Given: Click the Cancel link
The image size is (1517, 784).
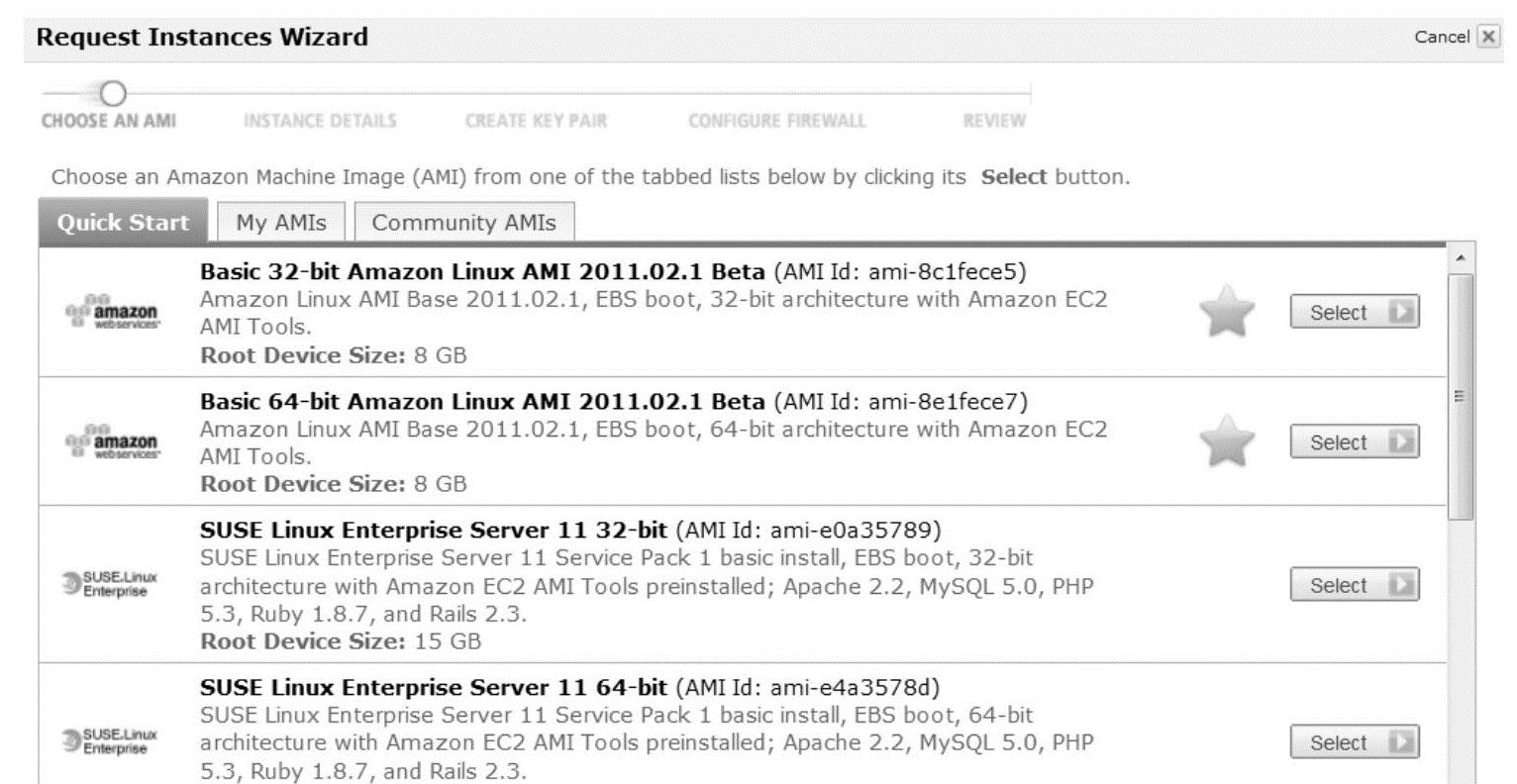Looking at the screenshot, I should click(x=1442, y=38).
